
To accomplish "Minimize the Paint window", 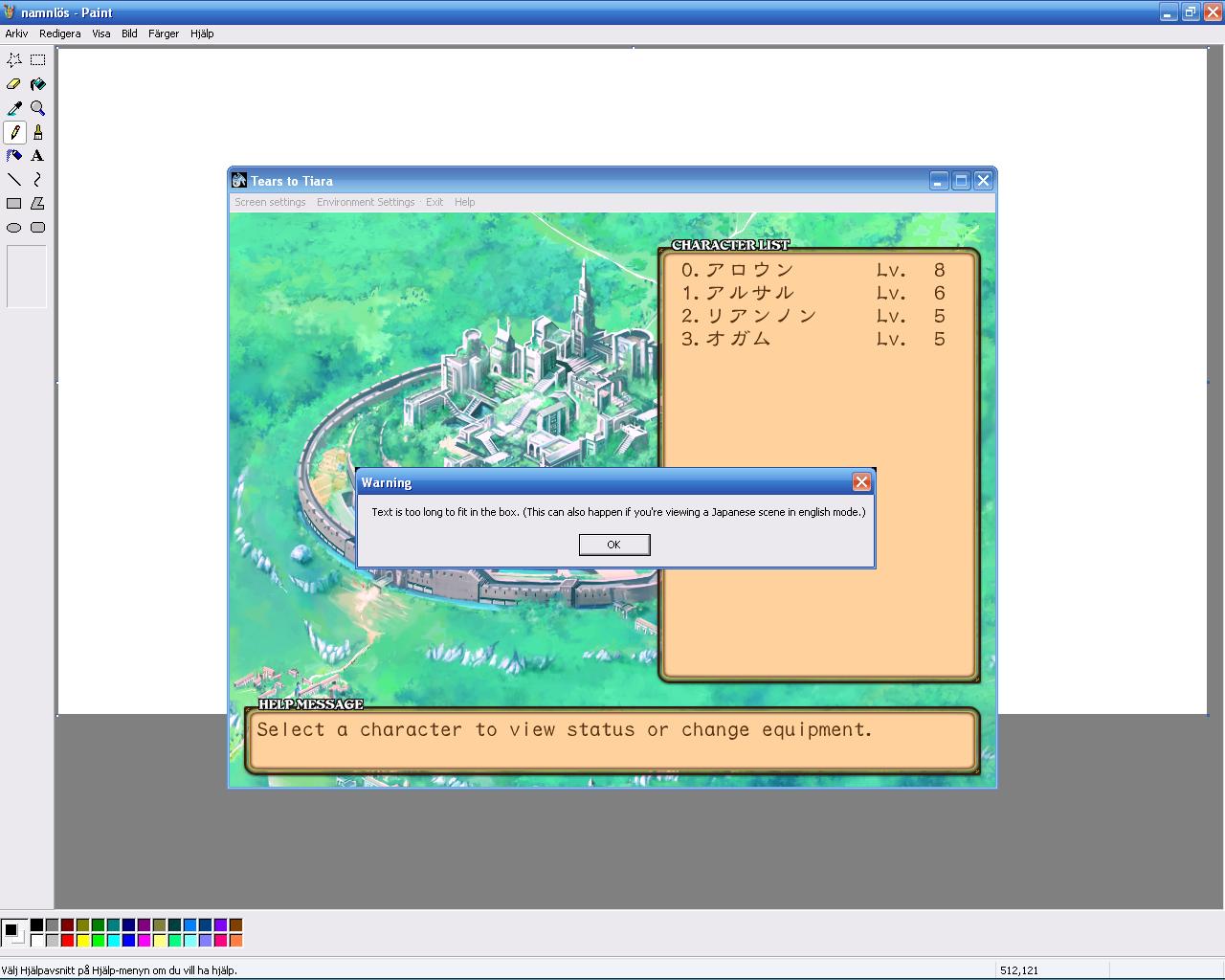I will click(1169, 12).
